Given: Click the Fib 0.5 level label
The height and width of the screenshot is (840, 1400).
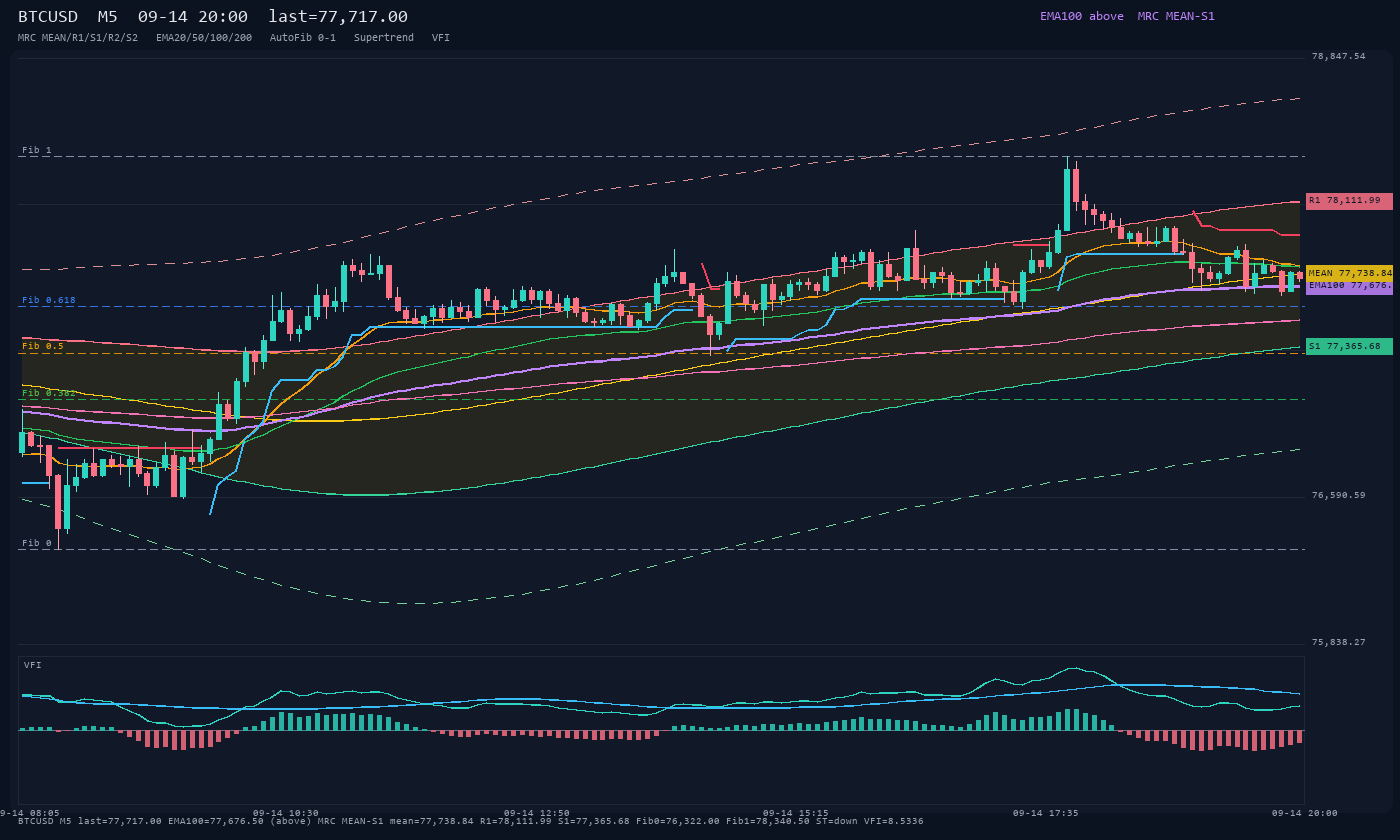Looking at the screenshot, I should pyautogui.click(x=43, y=347).
